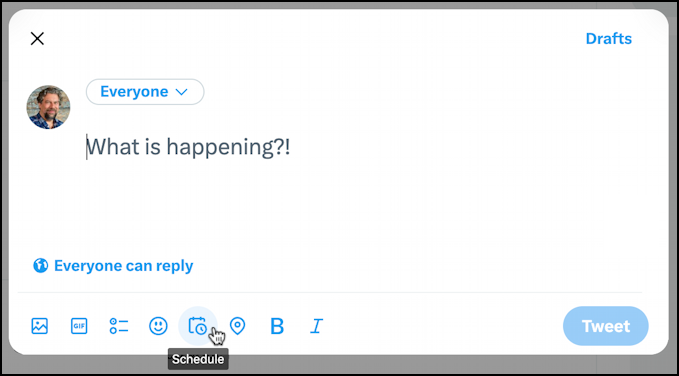679x376 pixels.
Task: Open the Everyone audience dropdown
Action: pyautogui.click(x=145, y=92)
